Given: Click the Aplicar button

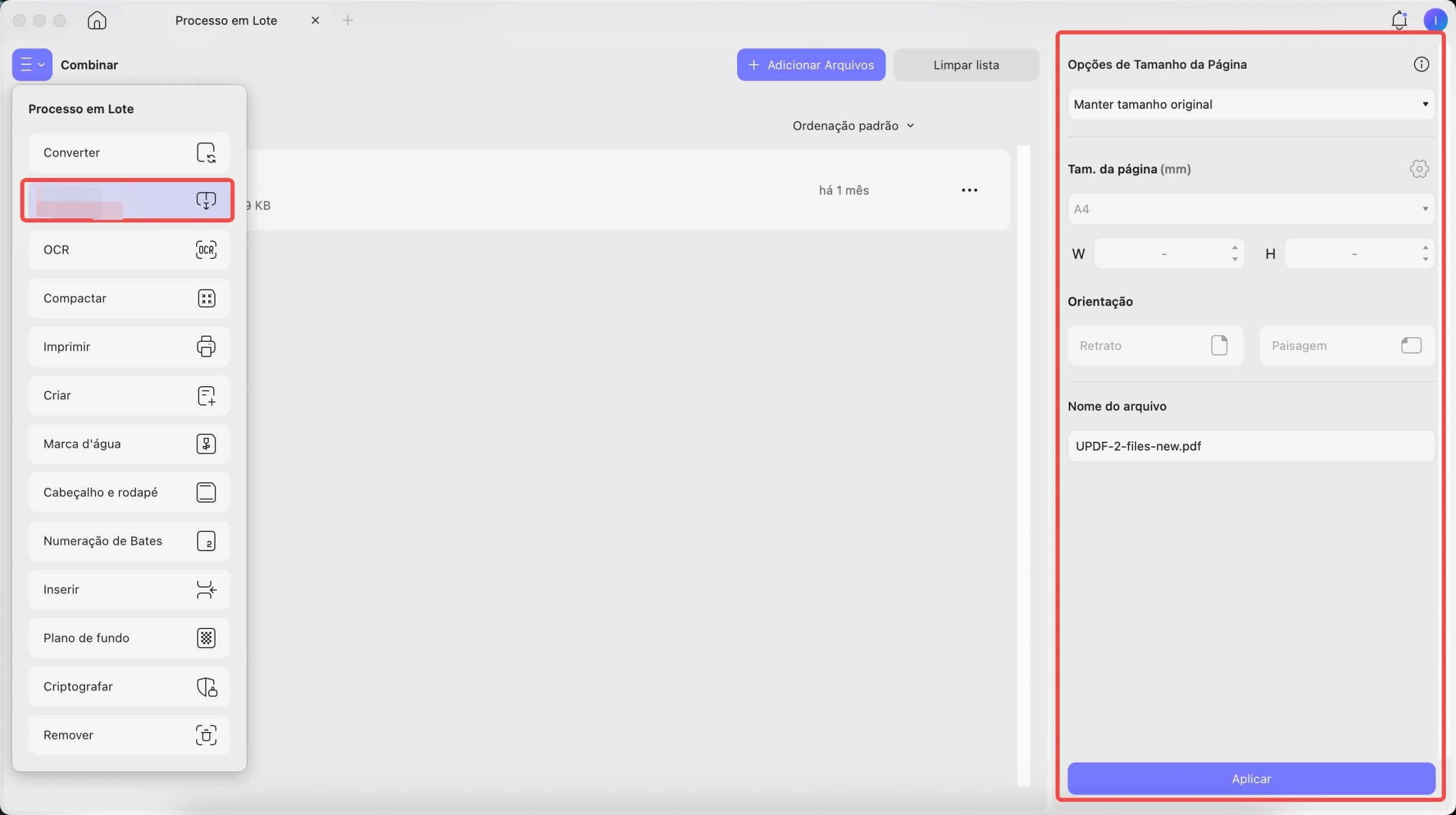Looking at the screenshot, I should click(1251, 779).
